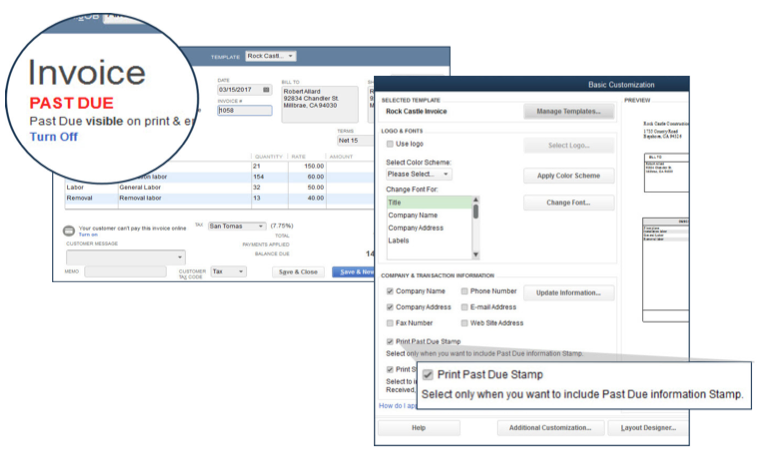This screenshot has height=453, width=768.
Task: Click the Layout Designer button
Action: pyautogui.click(x=648, y=428)
